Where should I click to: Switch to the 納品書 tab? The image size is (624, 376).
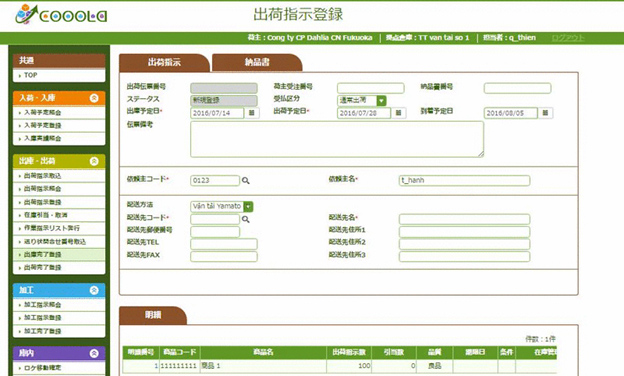point(257,62)
